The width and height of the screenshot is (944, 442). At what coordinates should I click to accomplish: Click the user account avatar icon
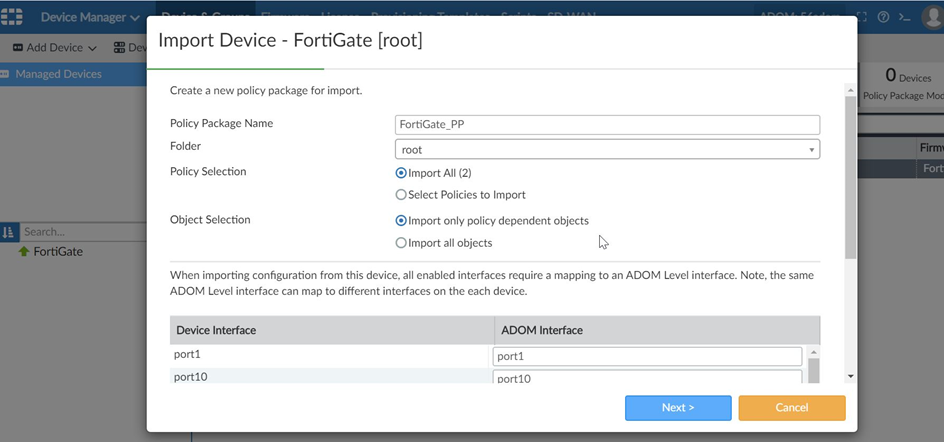[931, 17]
